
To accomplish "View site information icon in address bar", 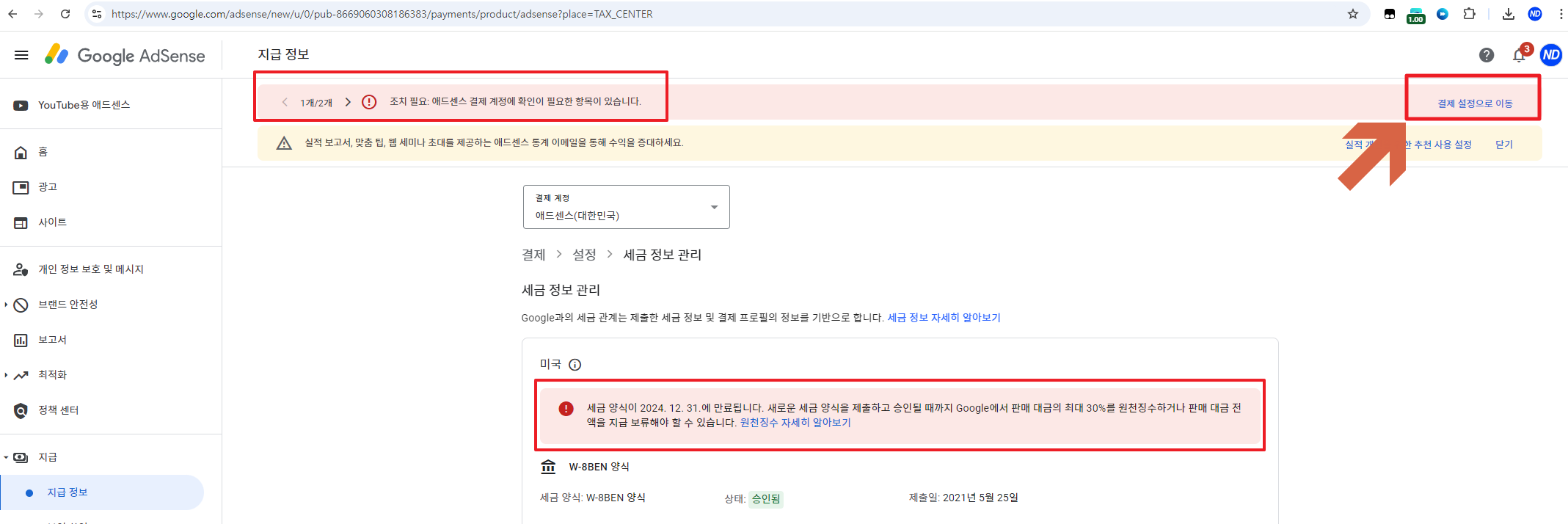I will click(x=97, y=14).
